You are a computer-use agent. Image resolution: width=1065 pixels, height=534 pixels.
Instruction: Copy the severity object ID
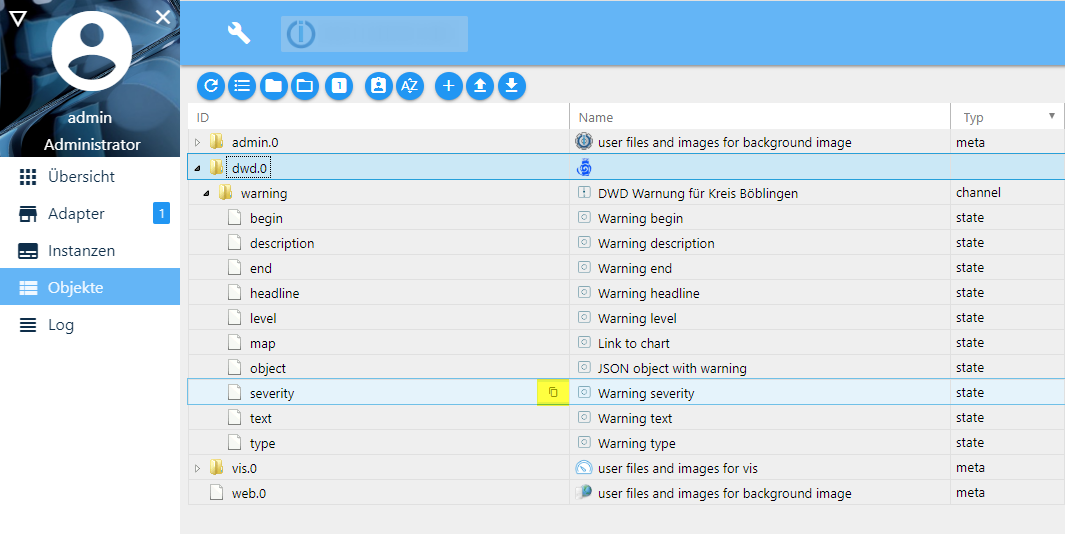pyautogui.click(x=553, y=393)
